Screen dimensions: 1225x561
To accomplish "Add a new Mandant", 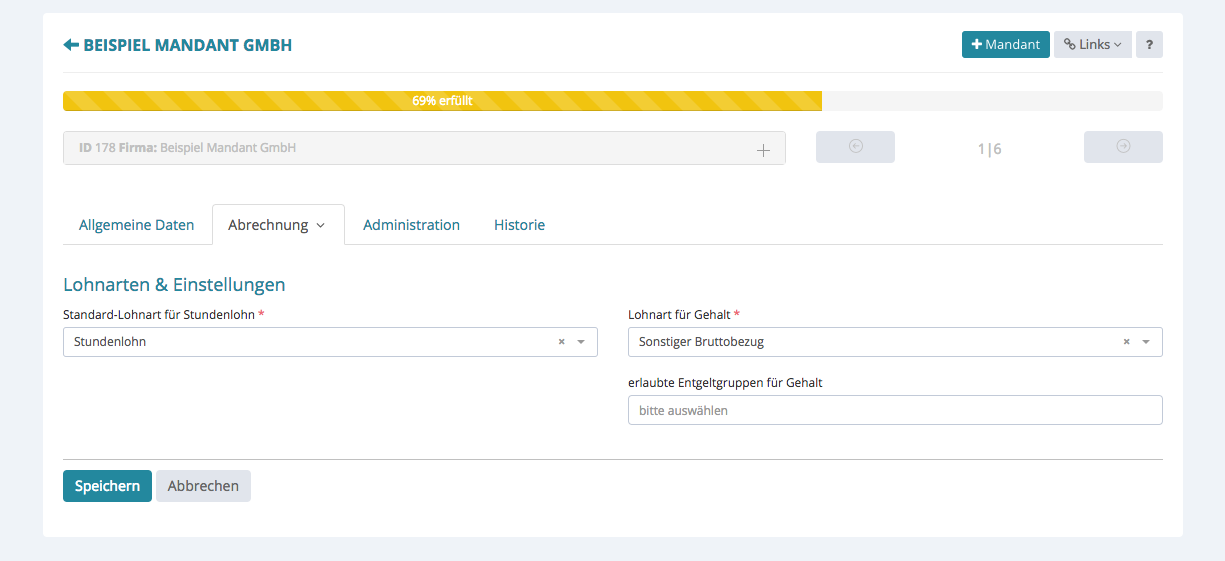I will (1005, 45).
